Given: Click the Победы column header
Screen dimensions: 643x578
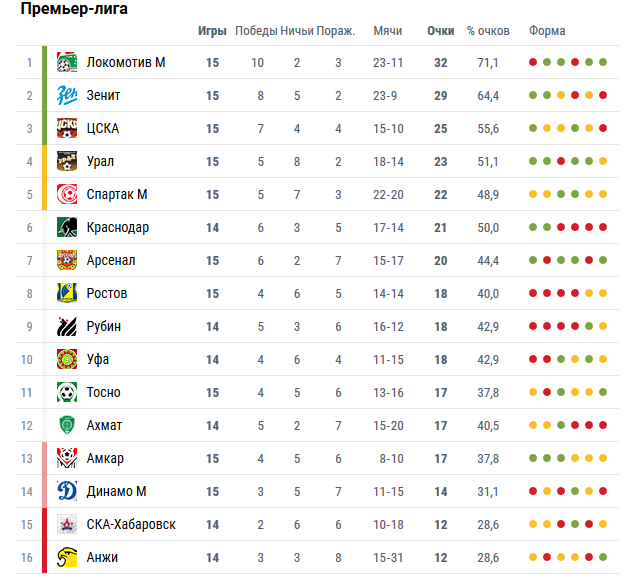Looking at the screenshot, I should click(x=256, y=31).
